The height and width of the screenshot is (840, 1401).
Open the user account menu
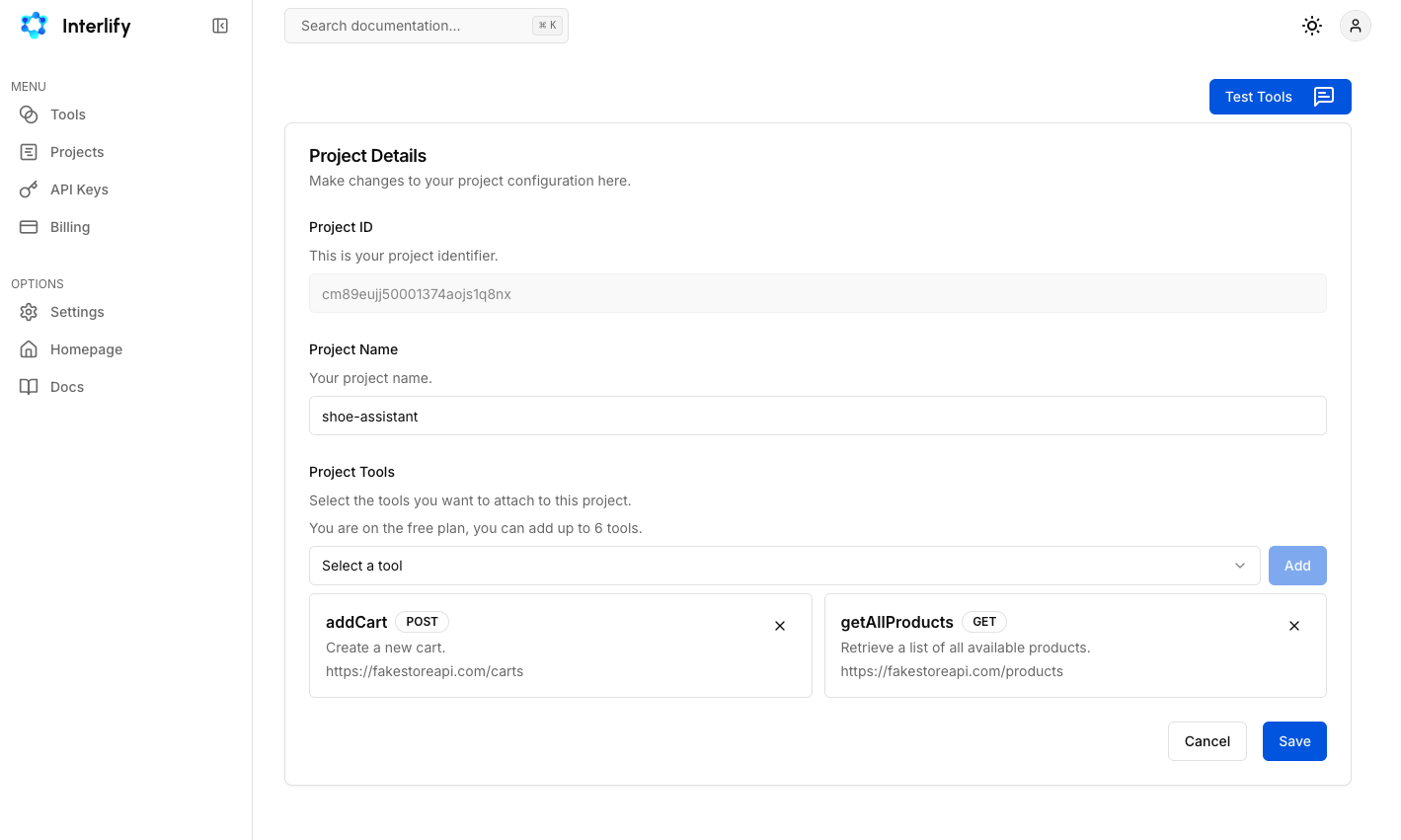(1355, 26)
